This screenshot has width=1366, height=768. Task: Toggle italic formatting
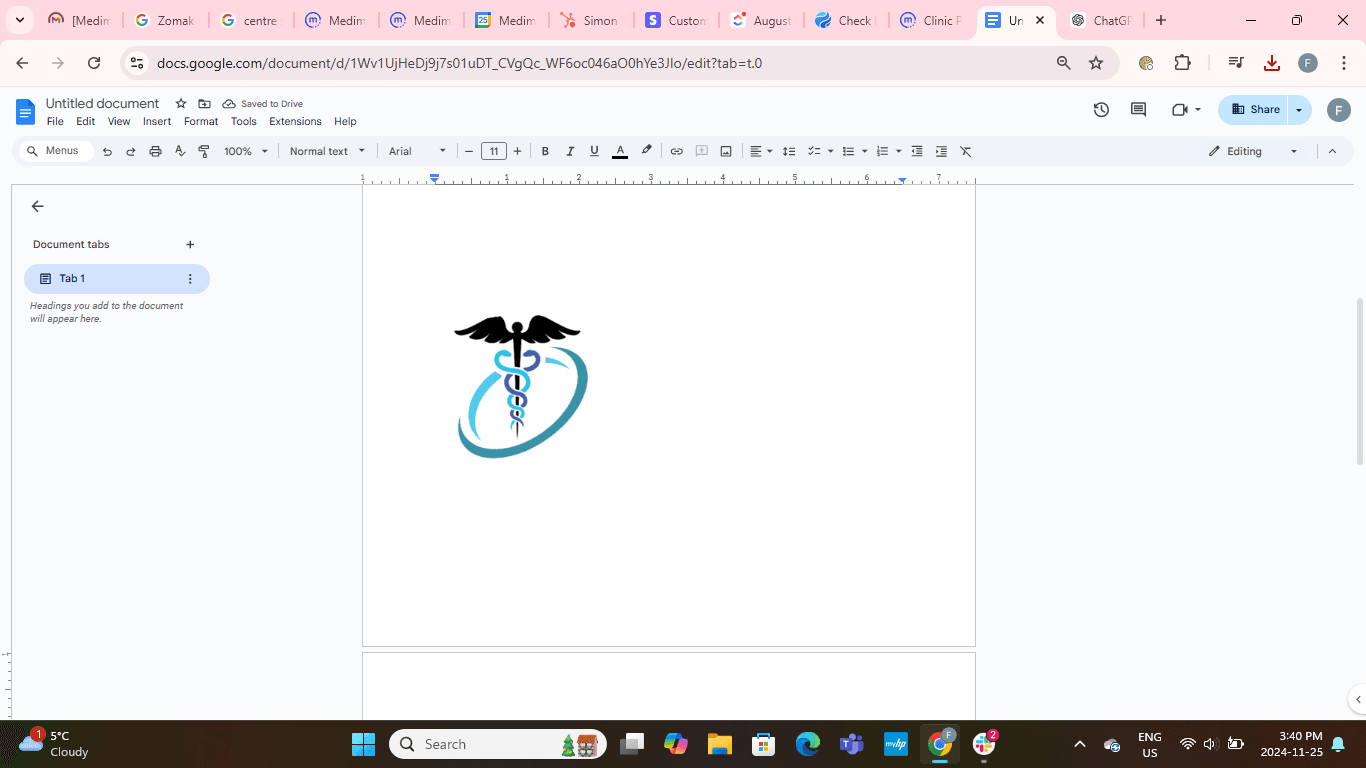coord(570,151)
